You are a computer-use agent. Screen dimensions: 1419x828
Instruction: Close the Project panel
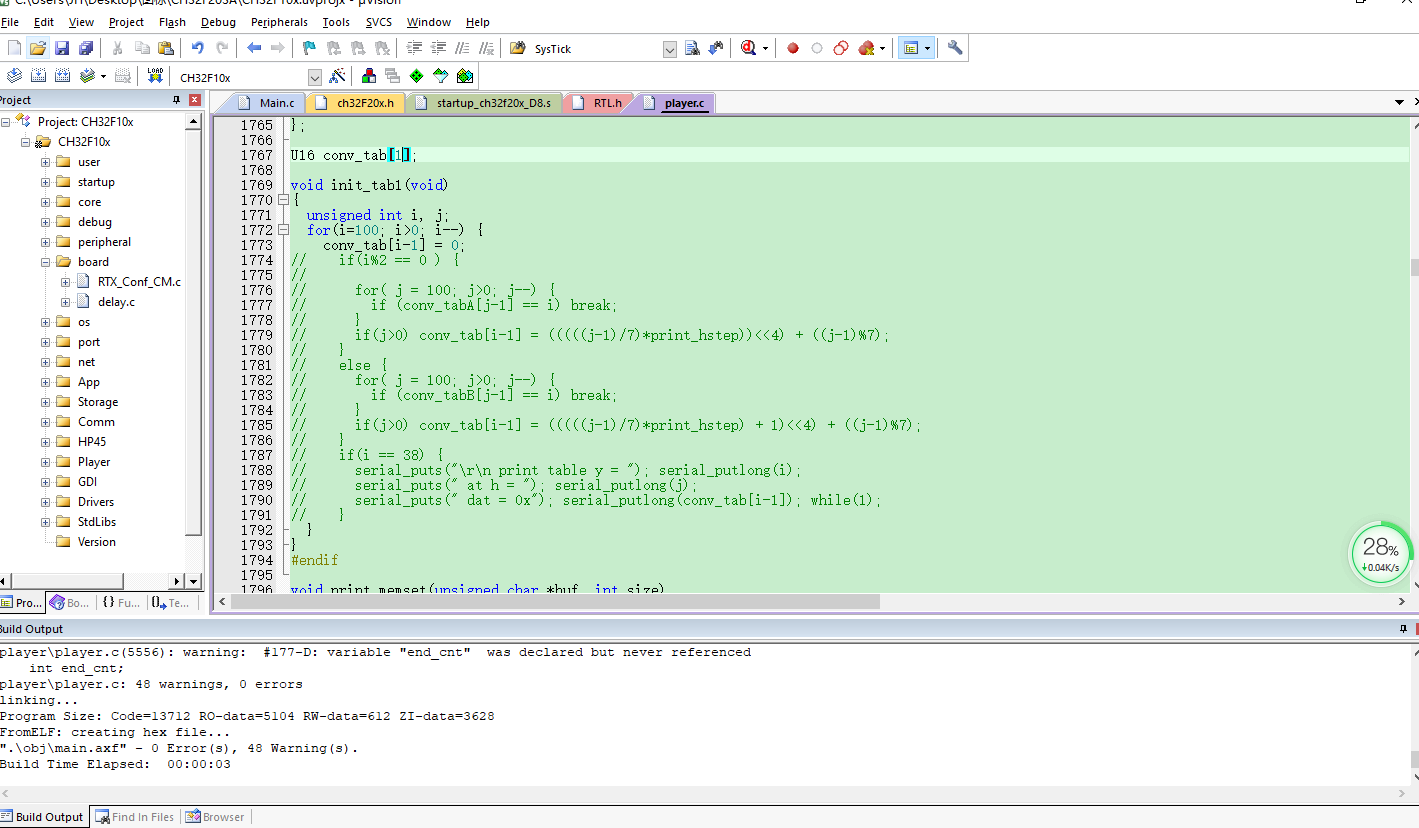coord(195,100)
